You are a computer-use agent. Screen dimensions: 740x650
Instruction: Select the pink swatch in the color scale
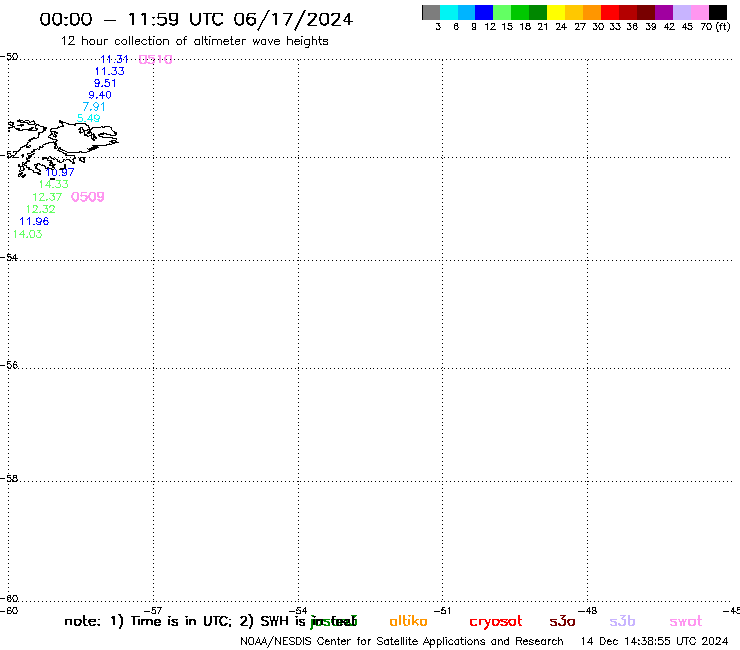pyautogui.click(x=700, y=12)
